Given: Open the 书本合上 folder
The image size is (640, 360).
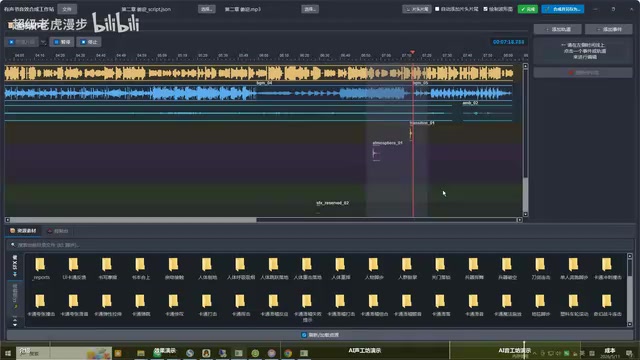Looking at the screenshot, I should [x=140, y=268].
